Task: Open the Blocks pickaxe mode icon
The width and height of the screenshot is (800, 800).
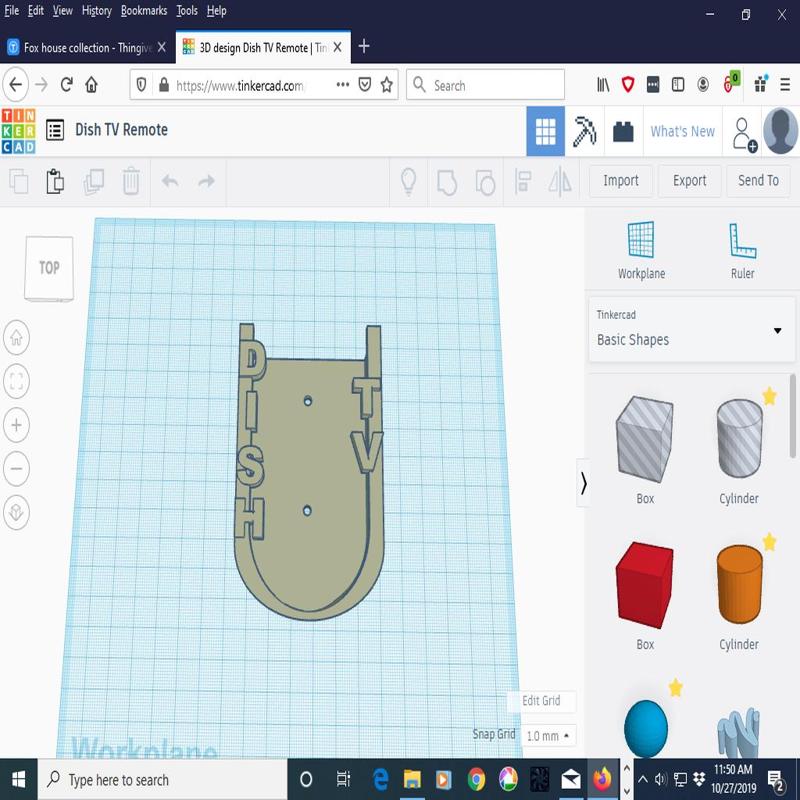Action: pyautogui.click(x=584, y=131)
